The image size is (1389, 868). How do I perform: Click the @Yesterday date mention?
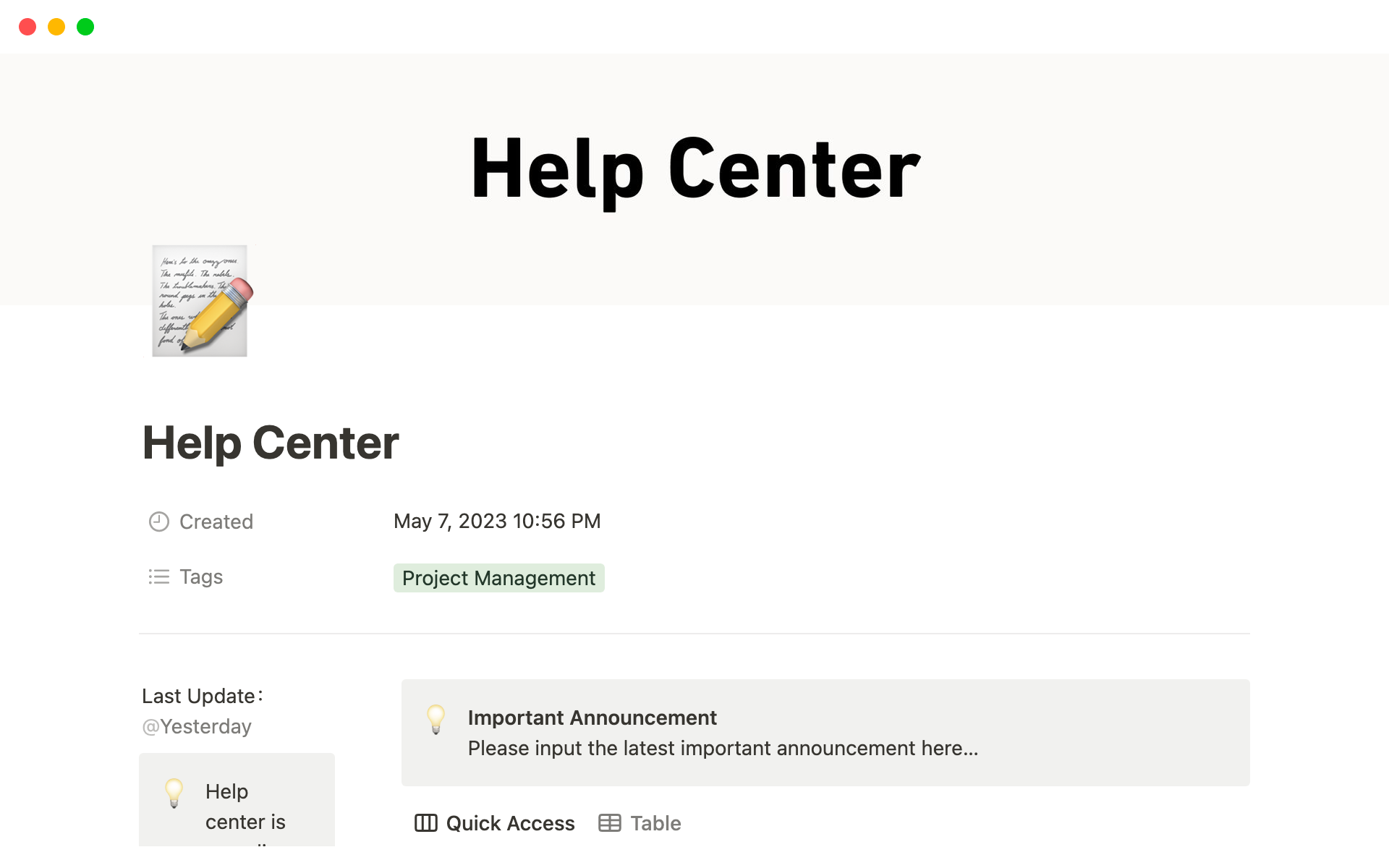[197, 726]
